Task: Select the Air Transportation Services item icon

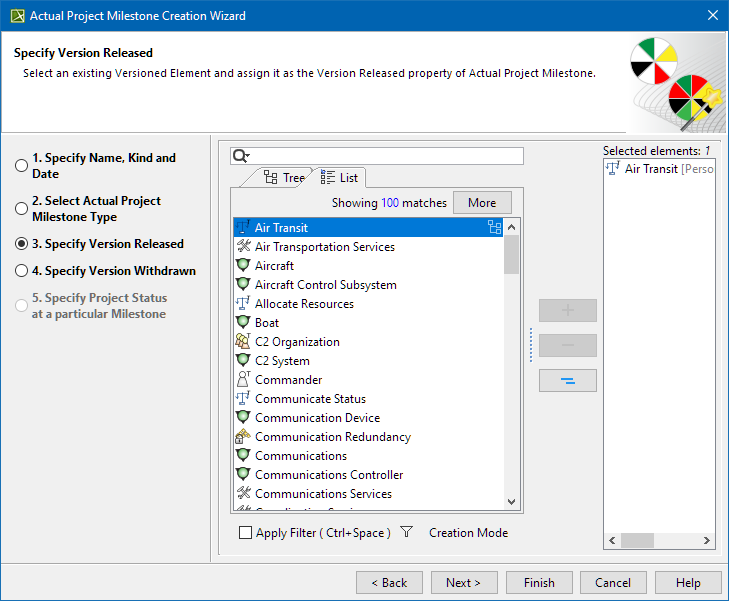Action: pos(243,247)
